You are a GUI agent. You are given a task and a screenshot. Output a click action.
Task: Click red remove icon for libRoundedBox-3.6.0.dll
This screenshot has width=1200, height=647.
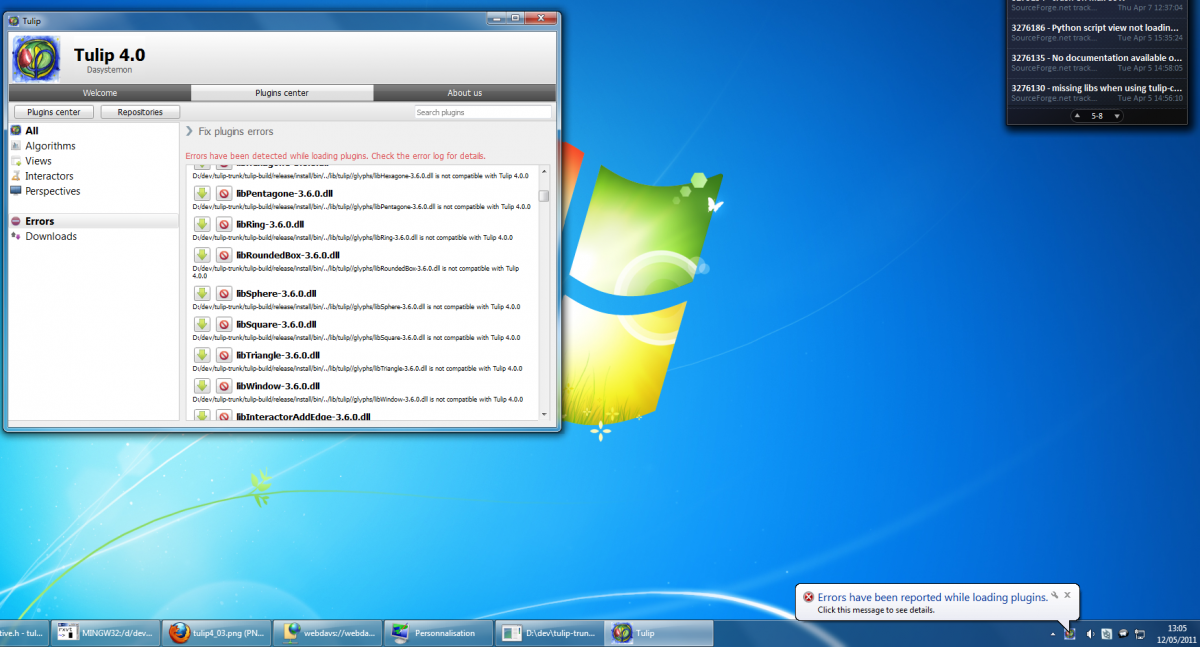224,255
